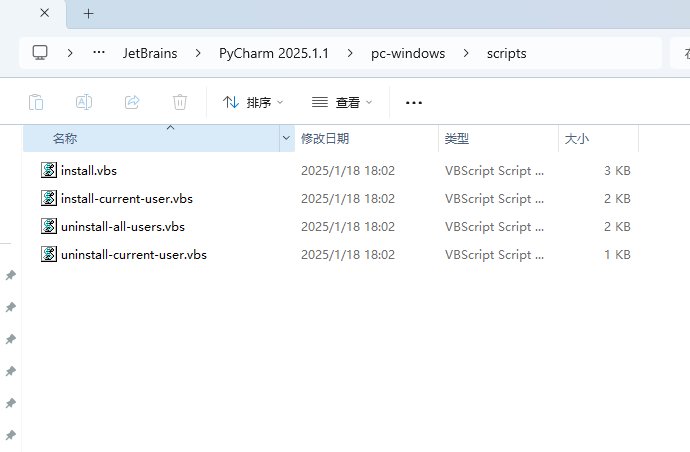Click the Share toolbar icon
Screen dimensions: 690x452
tap(132, 103)
